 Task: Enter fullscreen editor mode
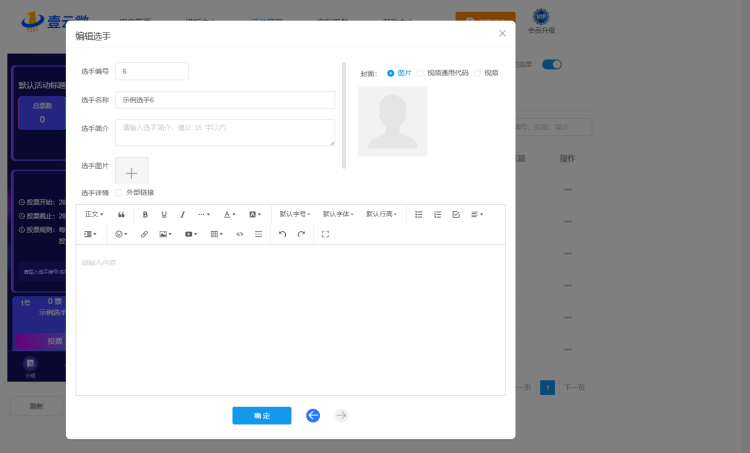click(x=325, y=234)
